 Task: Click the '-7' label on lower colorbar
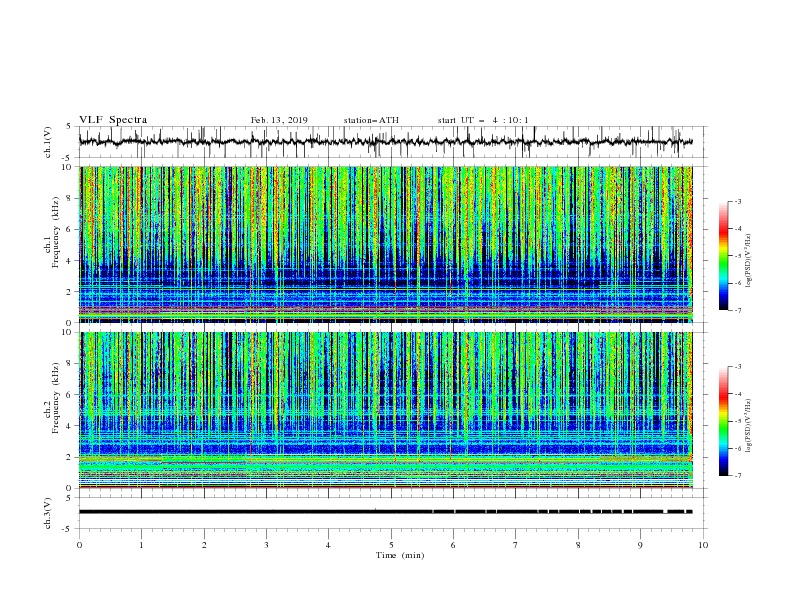(x=738, y=475)
